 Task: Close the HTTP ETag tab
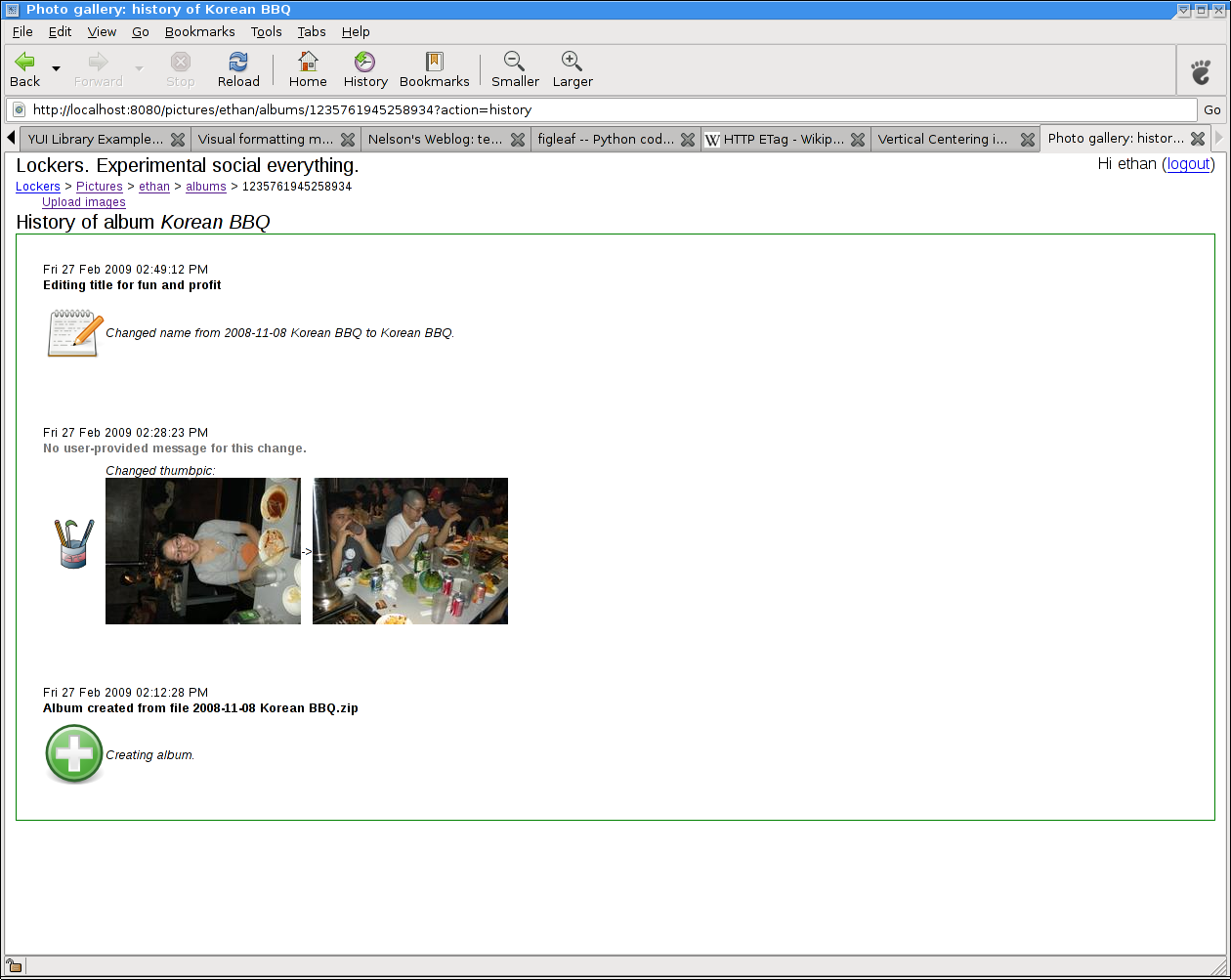coord(858,140)
